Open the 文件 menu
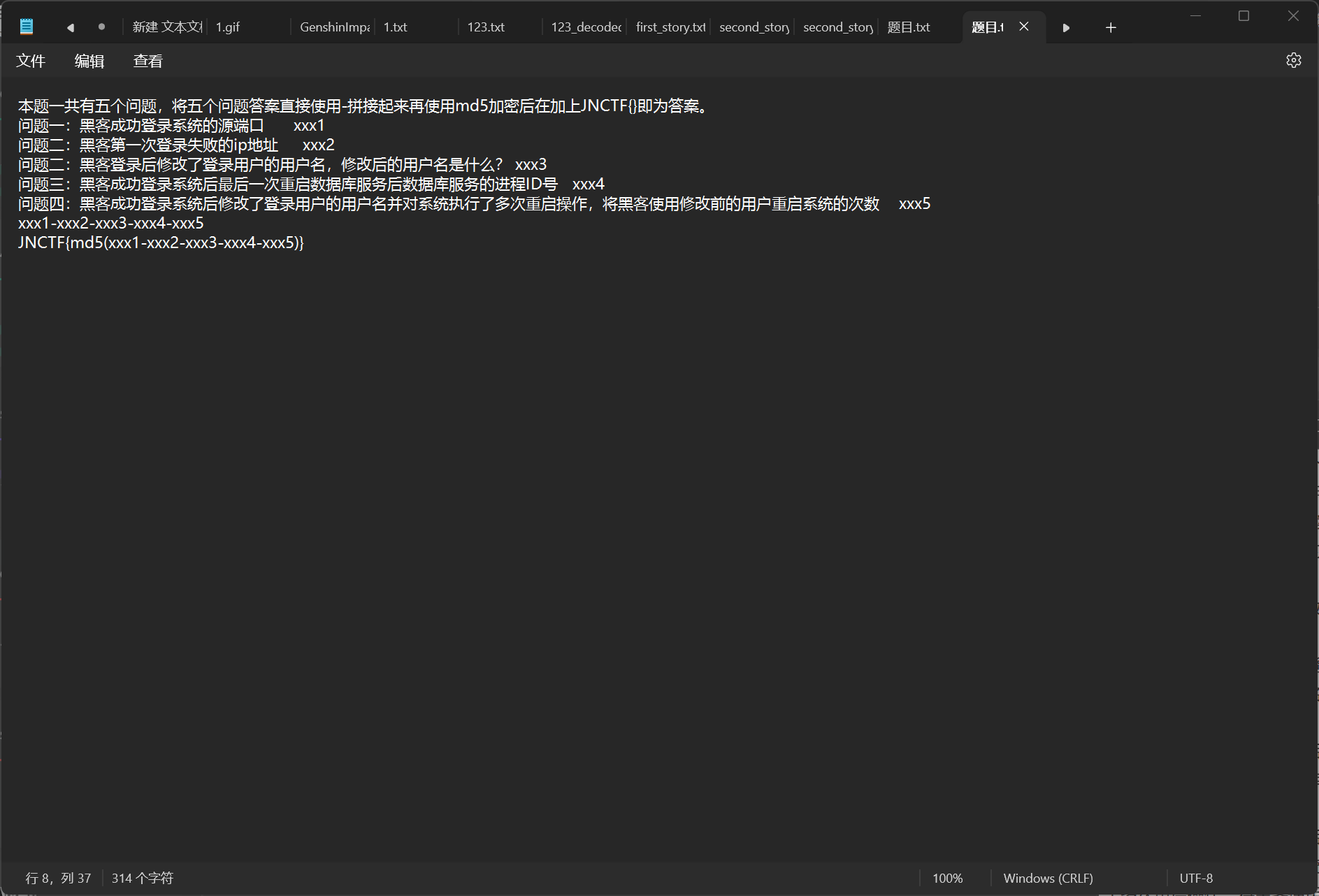The width and height of the screenshot is (1319, 896). click(31, 61)
